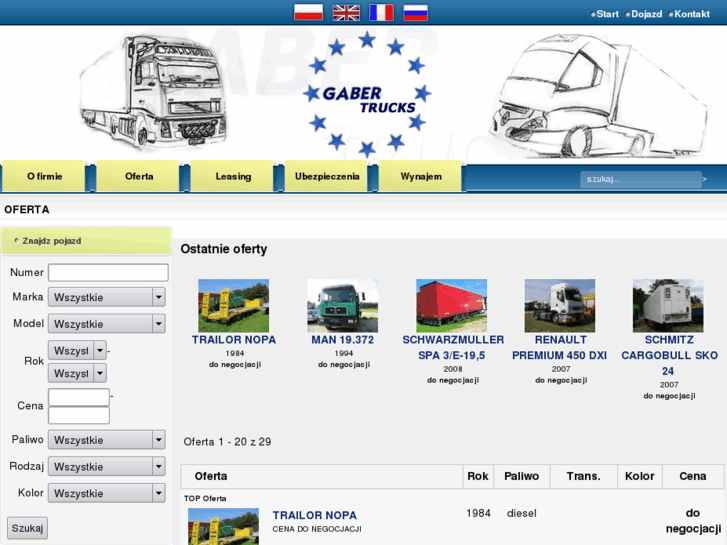The height and width of the screenshot is (545, 727).
Task: Click the Szukaj button
Action: 27,528
